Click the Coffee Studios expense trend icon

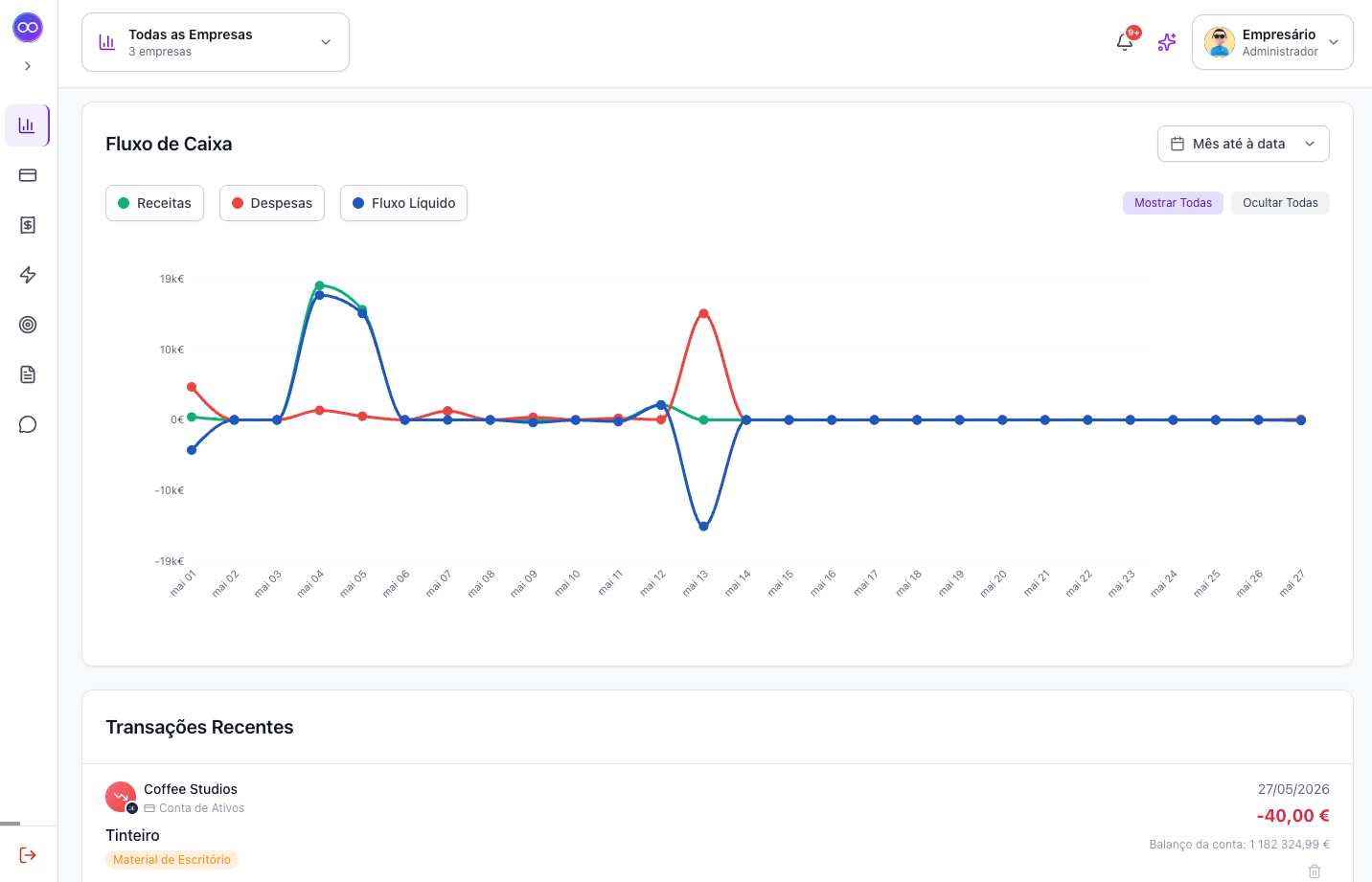pos(121,797)
